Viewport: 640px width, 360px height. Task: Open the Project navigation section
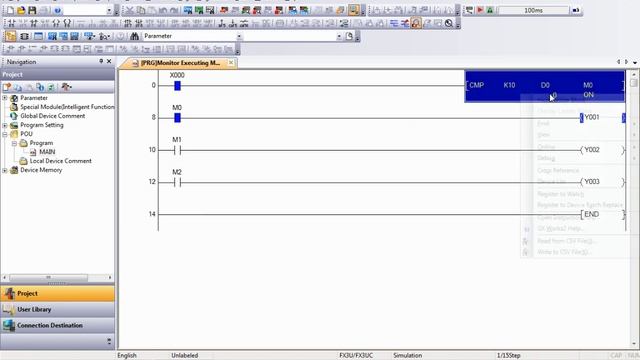(58, 293)
